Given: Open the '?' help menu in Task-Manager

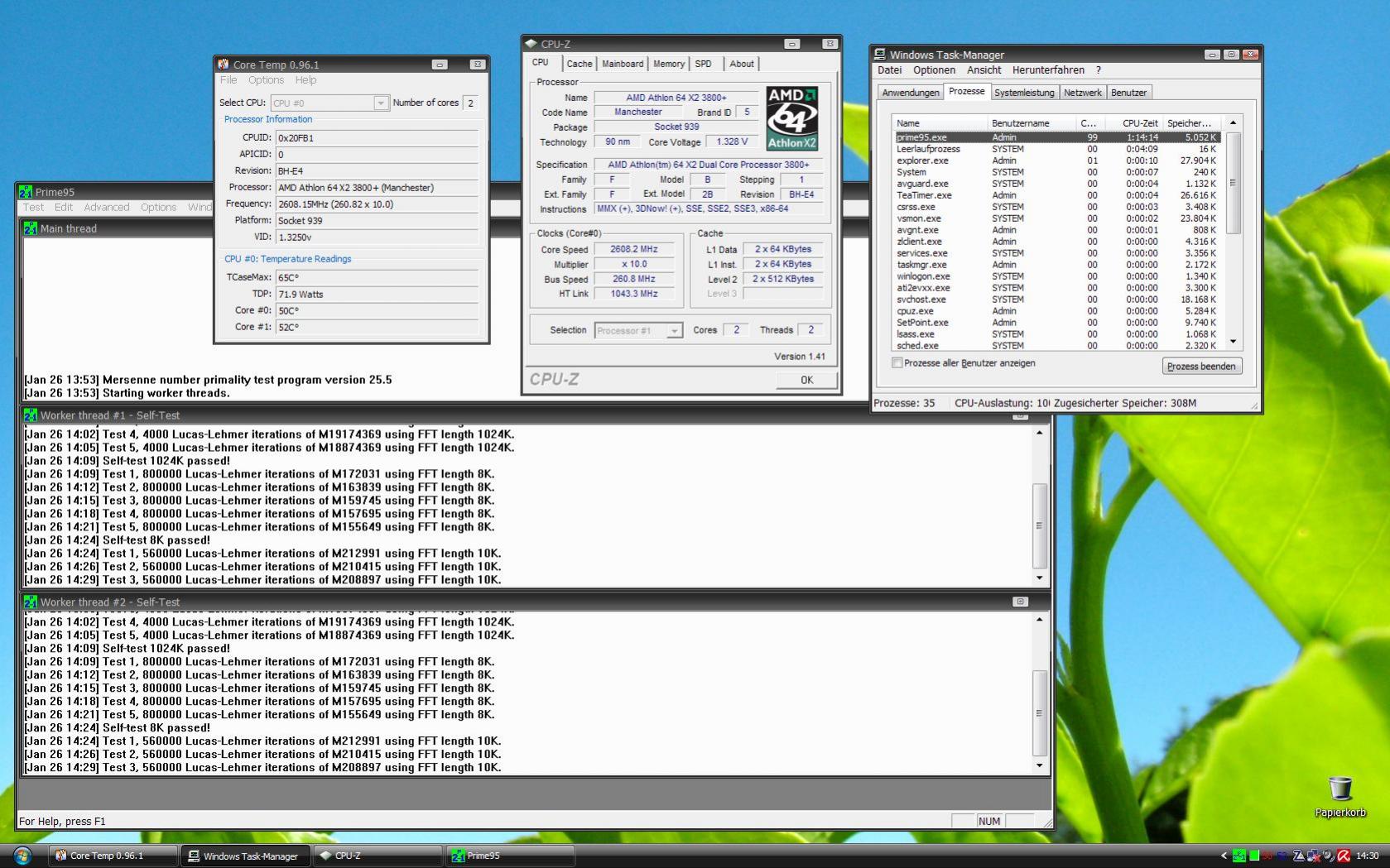Looking at the screenshot, I should point(1099,70).
